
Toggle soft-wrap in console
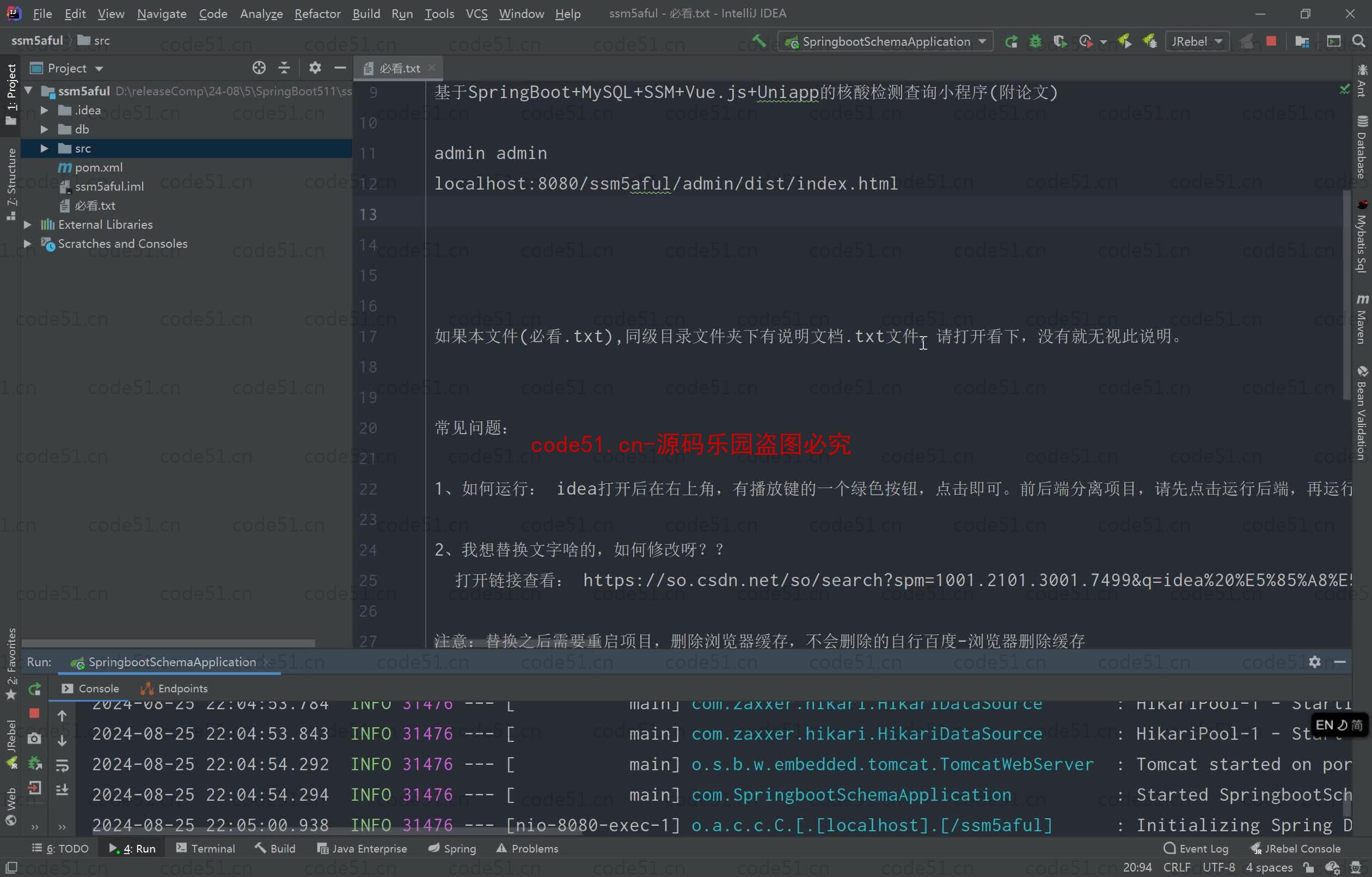tap(62, 765)
